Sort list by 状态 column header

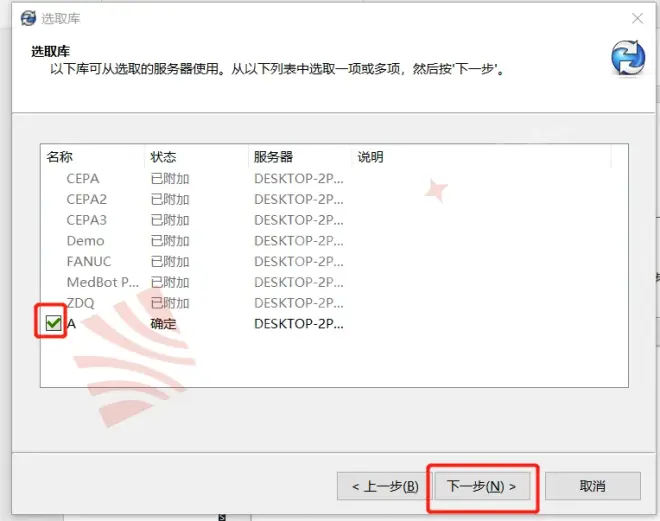(x=196, y=157)
